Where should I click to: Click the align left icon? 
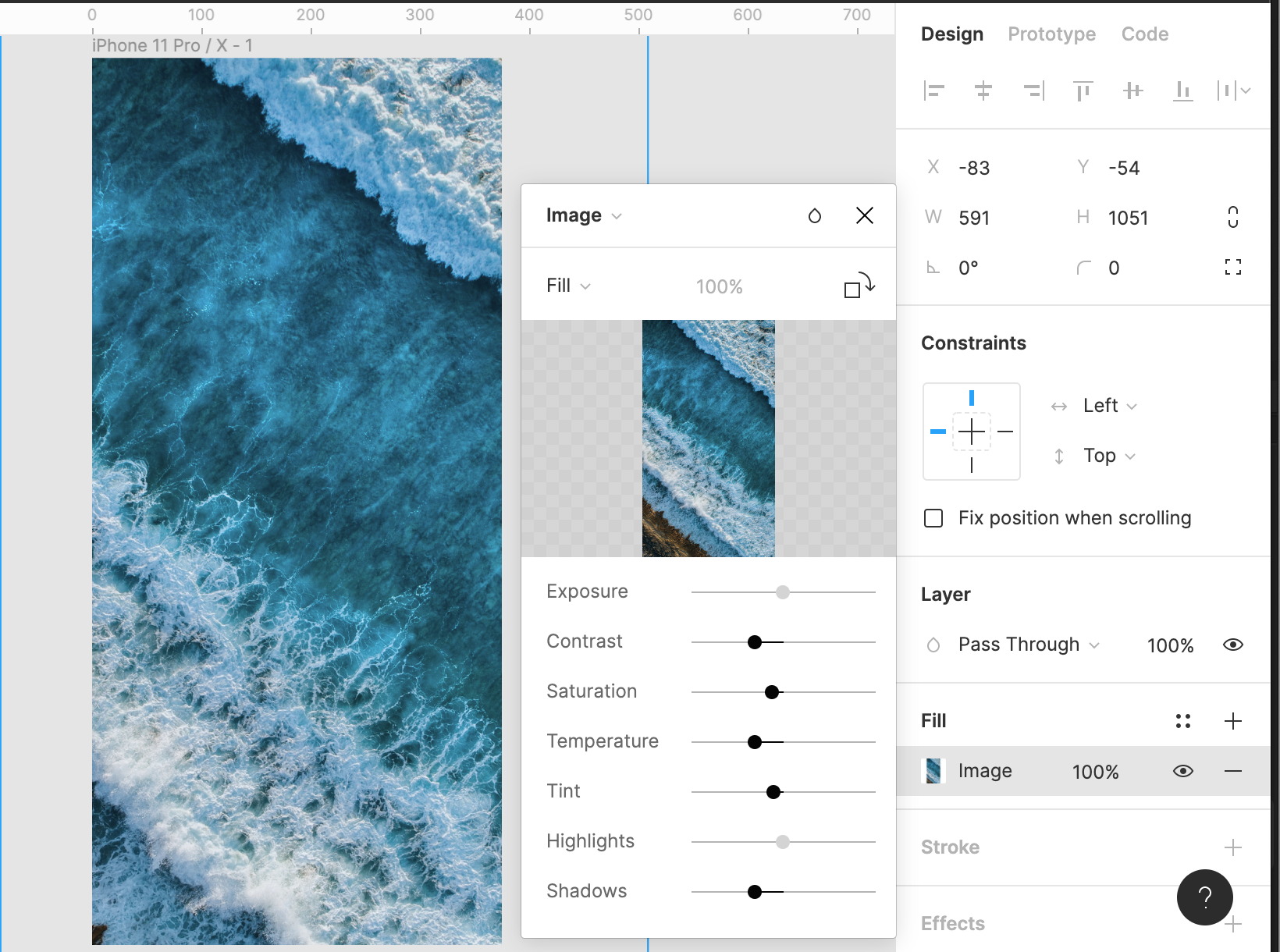933,91
